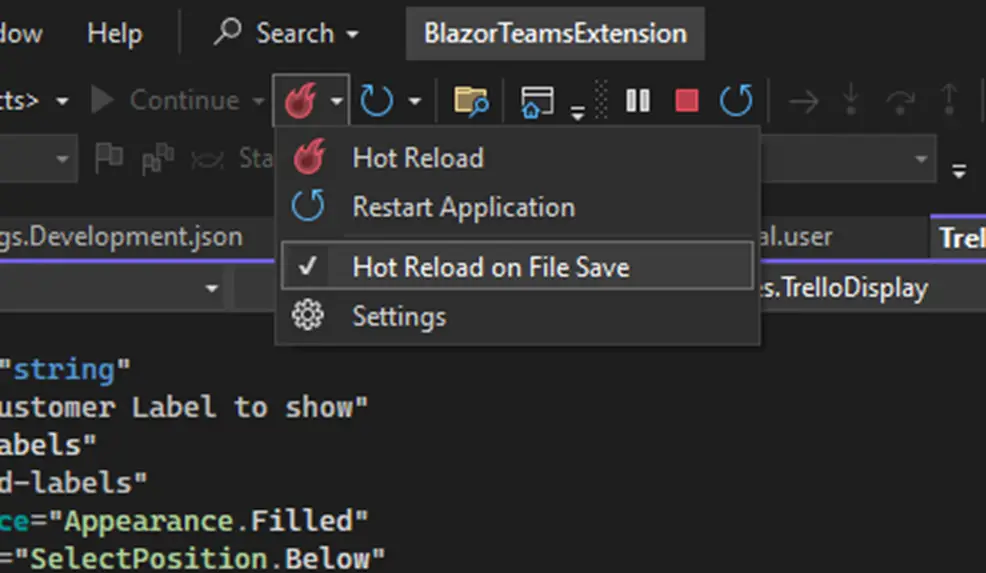Viewport: 986px width, 573px height.
Task: Open the Search box dropdown arrow
Action: point(352,34)
